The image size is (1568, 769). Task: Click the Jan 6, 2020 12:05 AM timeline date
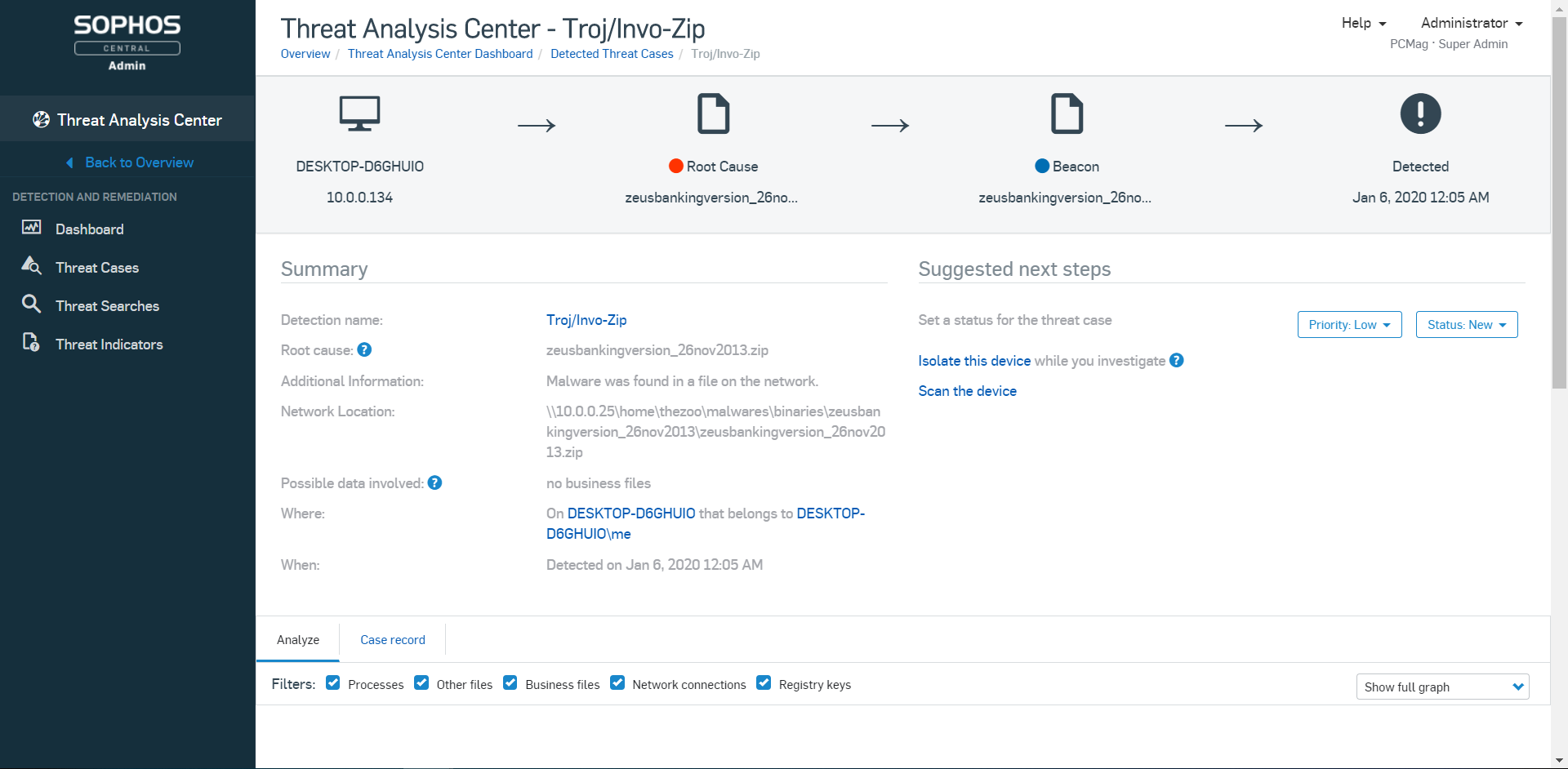(1420, 198)
